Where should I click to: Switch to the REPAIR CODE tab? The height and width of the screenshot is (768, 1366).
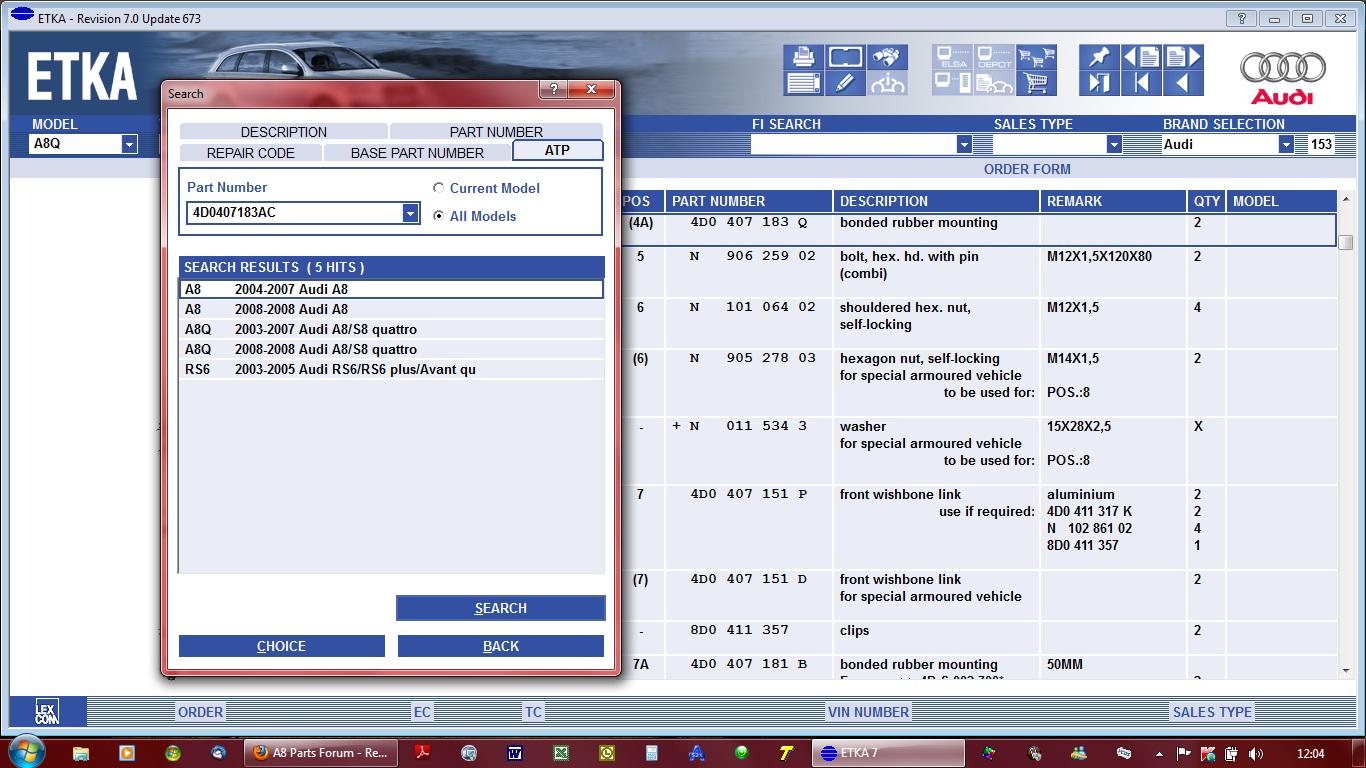coord(251,152)
